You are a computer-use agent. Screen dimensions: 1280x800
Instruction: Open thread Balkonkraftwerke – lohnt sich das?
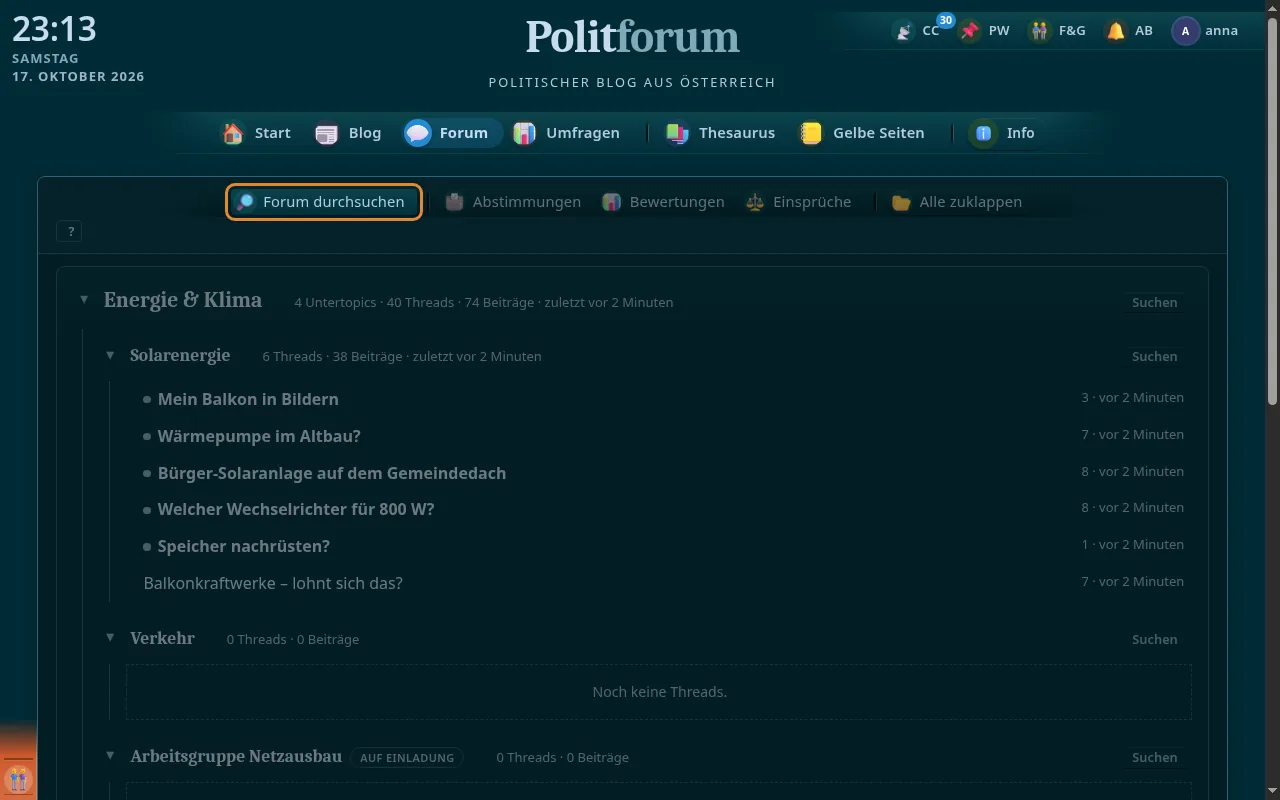click(273, 583)
